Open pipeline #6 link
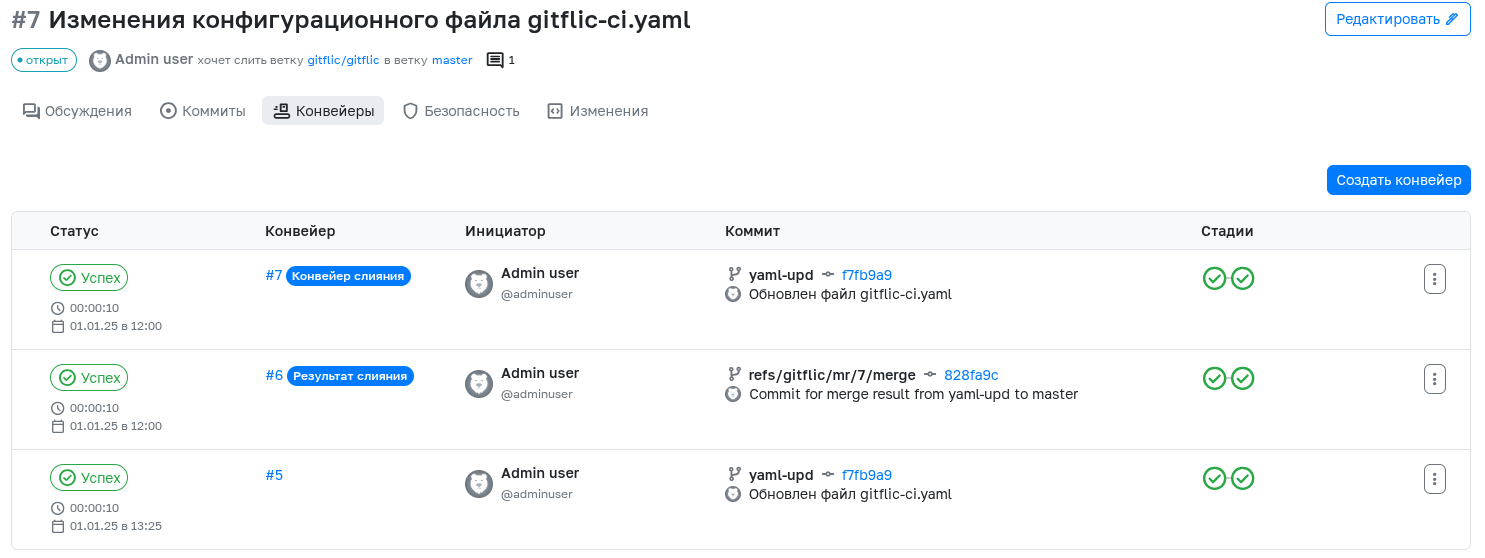This screenshot has width=1485, height=558. [274, 375]
